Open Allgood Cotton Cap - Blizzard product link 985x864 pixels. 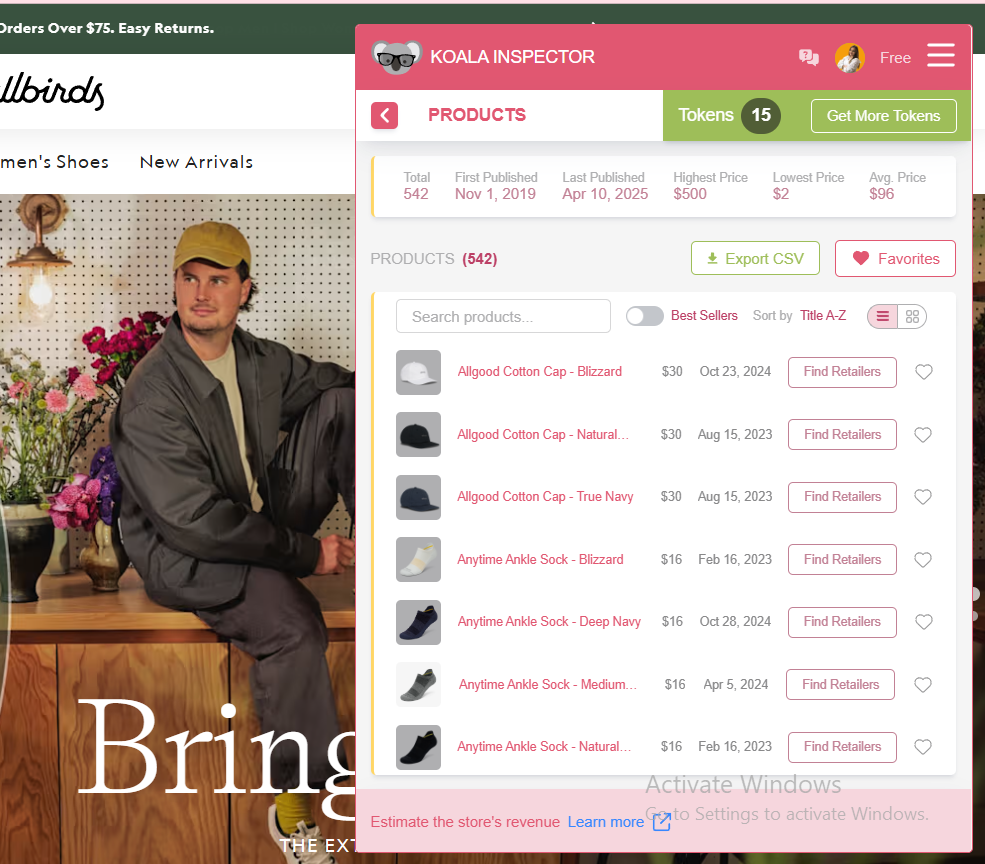click(x=540, y=372)
